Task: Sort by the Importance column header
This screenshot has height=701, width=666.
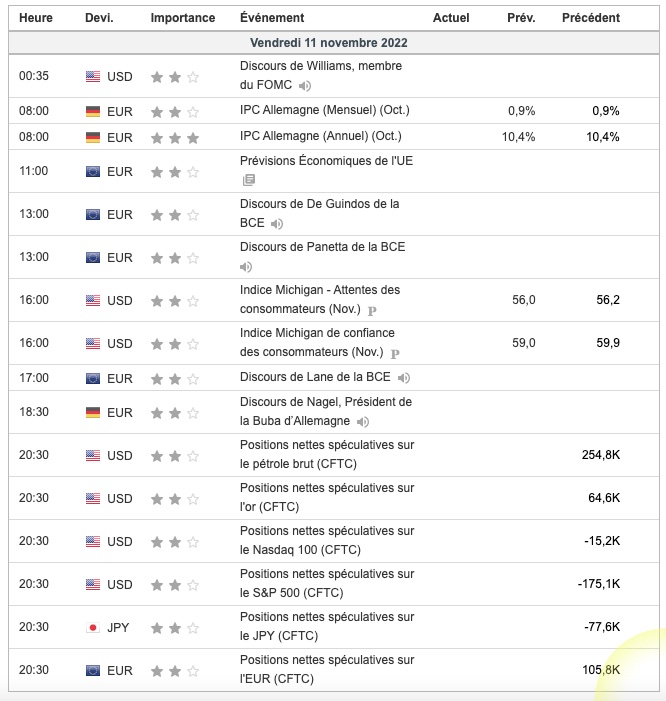Action: (182, 18)
